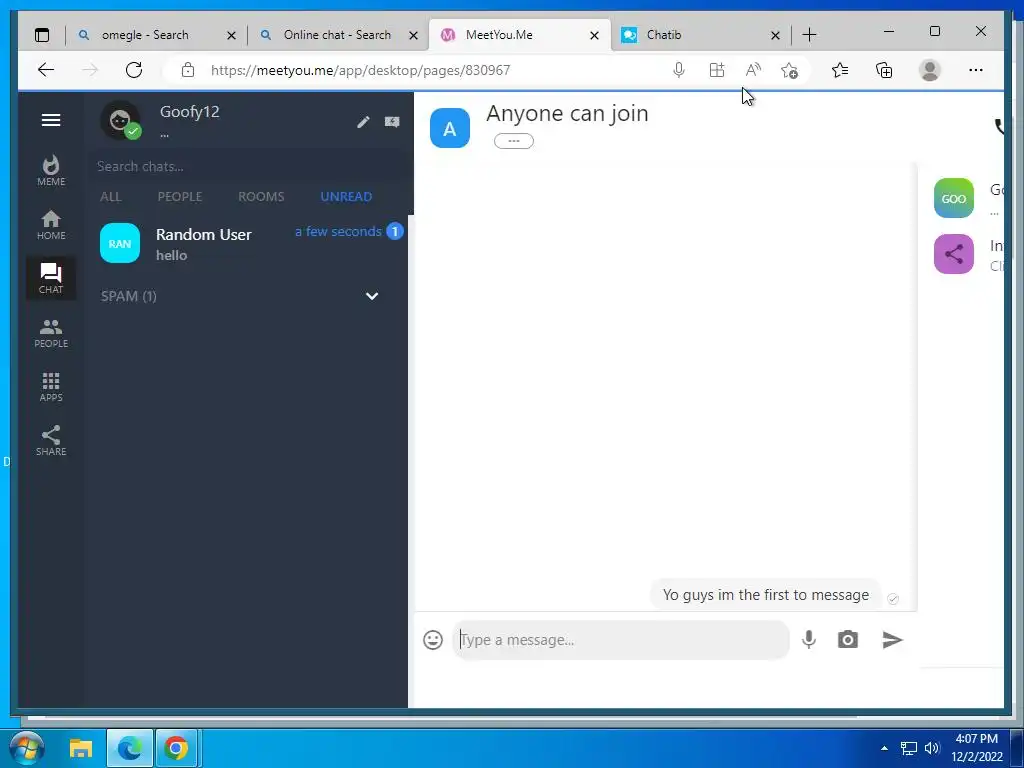The height and width of the screenshot is (768, 1024).
Task: Click the room avatar letter A
Action: [450, 129]
